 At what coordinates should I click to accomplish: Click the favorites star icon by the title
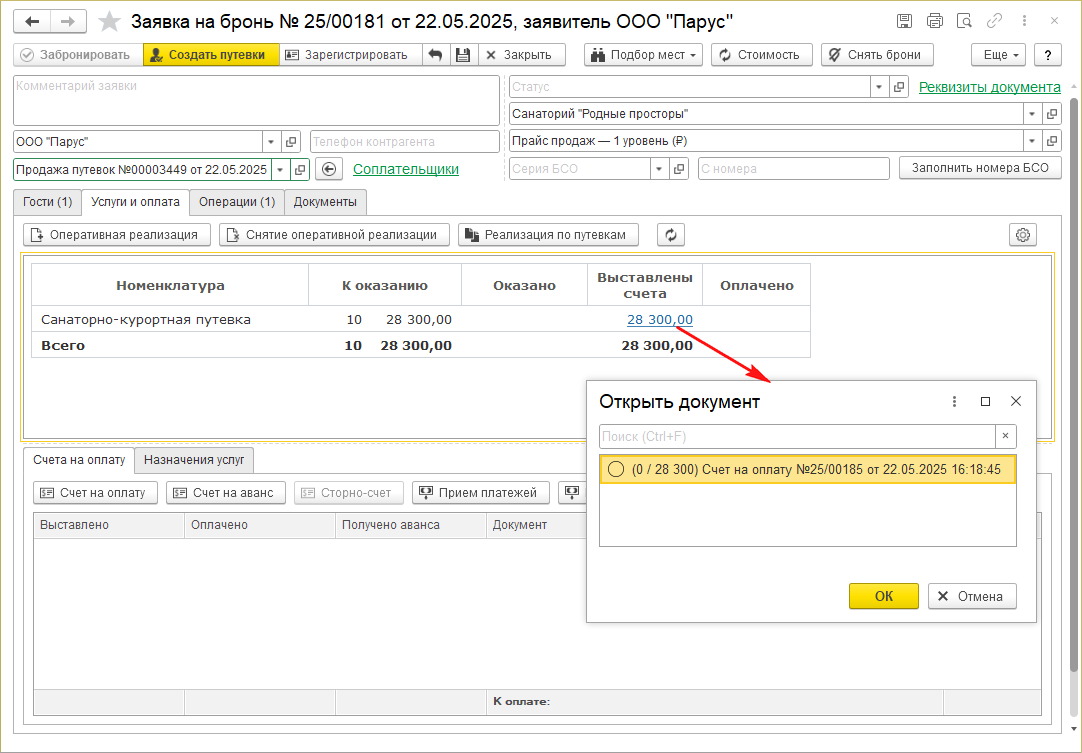(x=112, y=22)
